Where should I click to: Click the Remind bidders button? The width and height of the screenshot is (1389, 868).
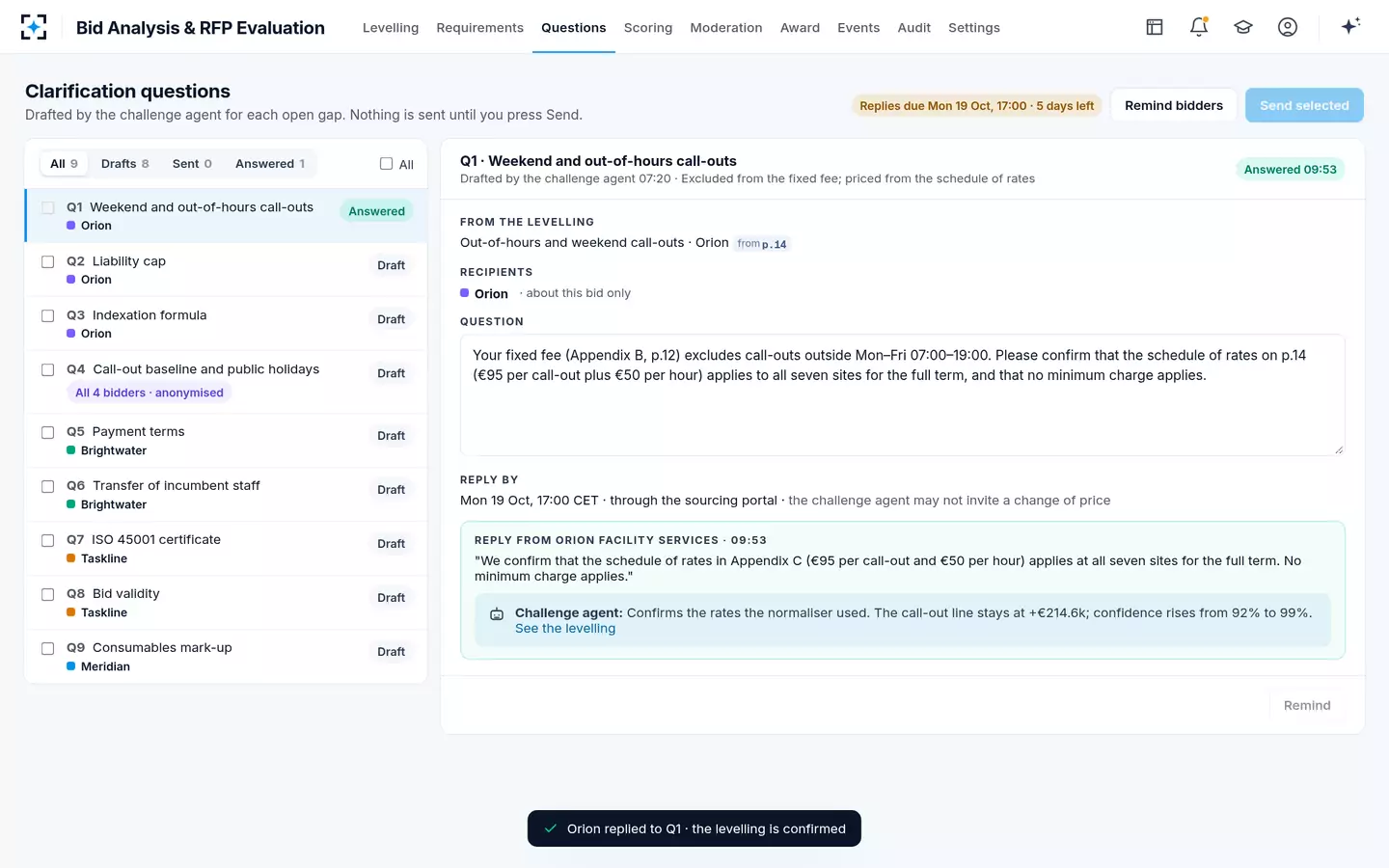pos(1174,105)
